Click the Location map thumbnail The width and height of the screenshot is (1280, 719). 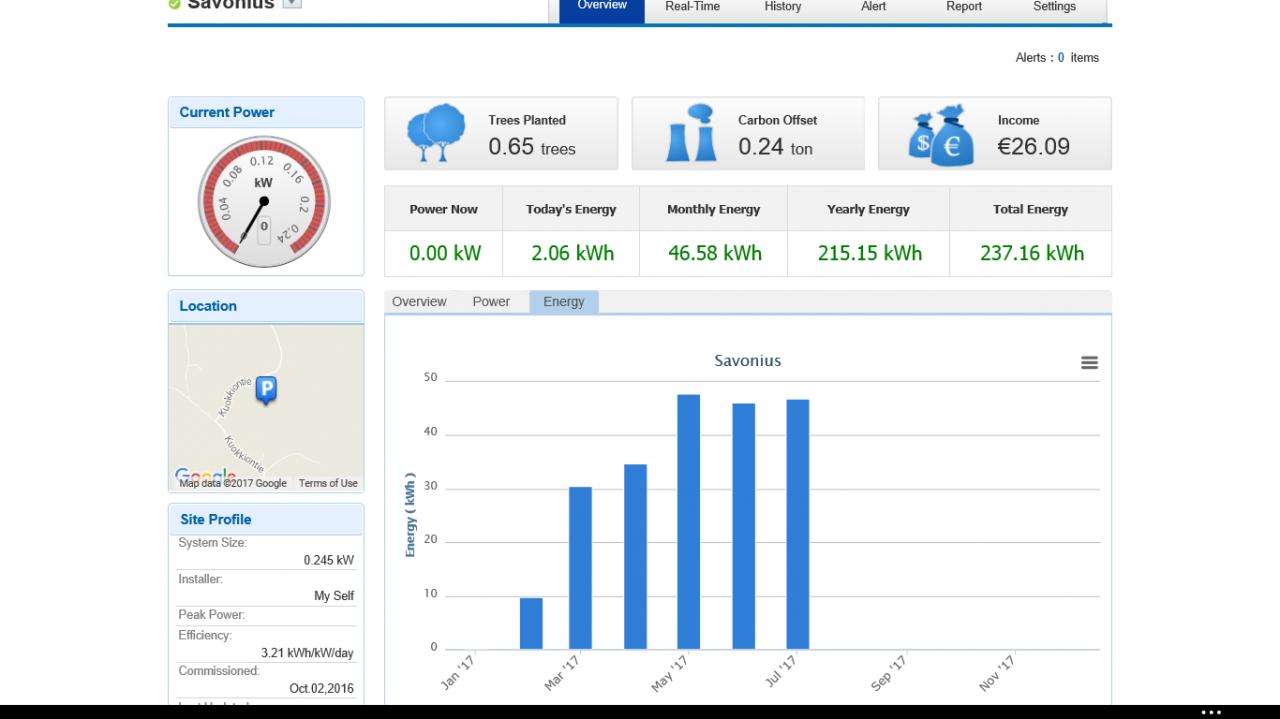coord(266,408)
